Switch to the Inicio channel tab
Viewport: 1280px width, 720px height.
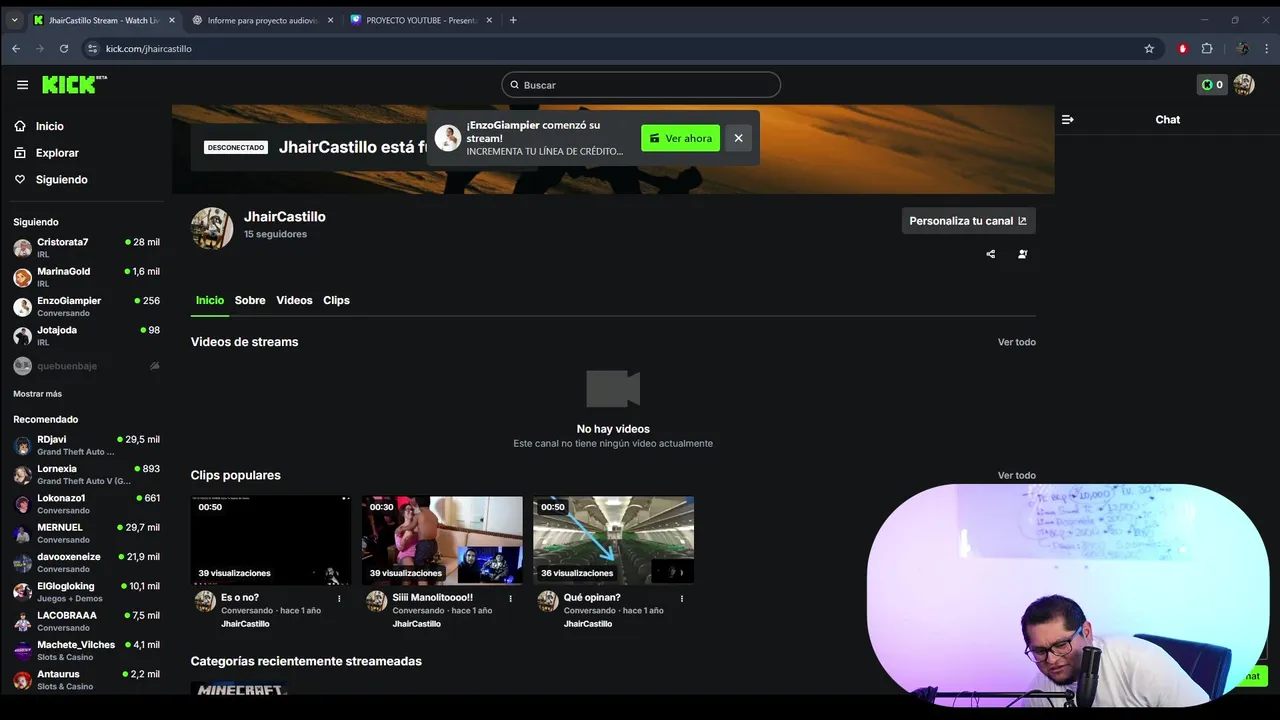(x=210, y=300)
